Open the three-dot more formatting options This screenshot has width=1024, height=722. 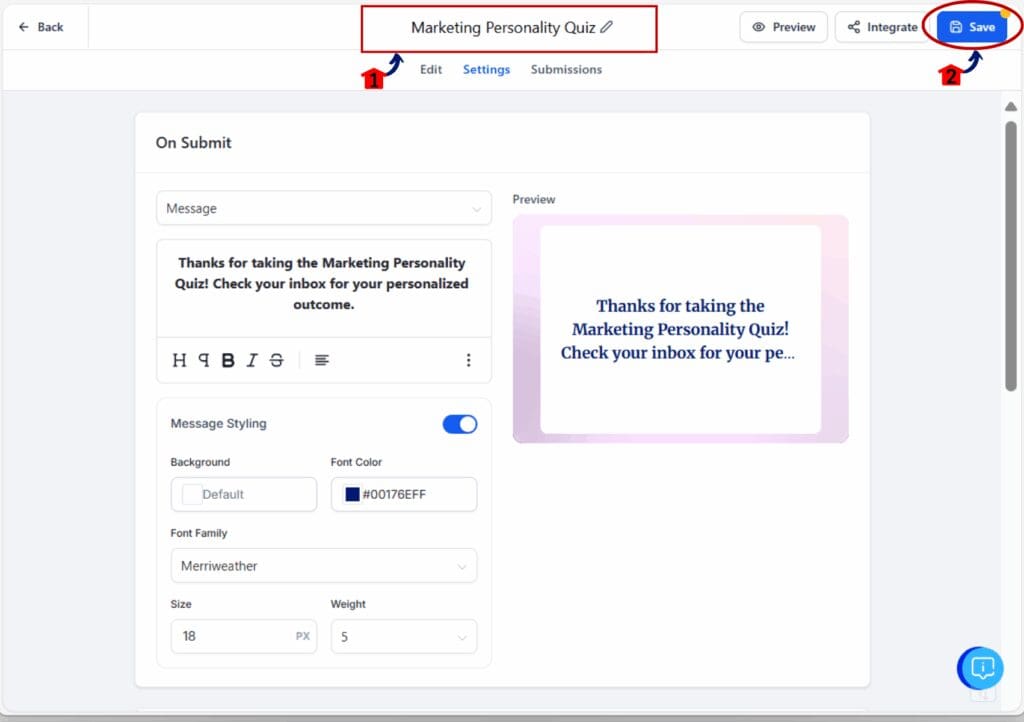[x=469, y=359]
